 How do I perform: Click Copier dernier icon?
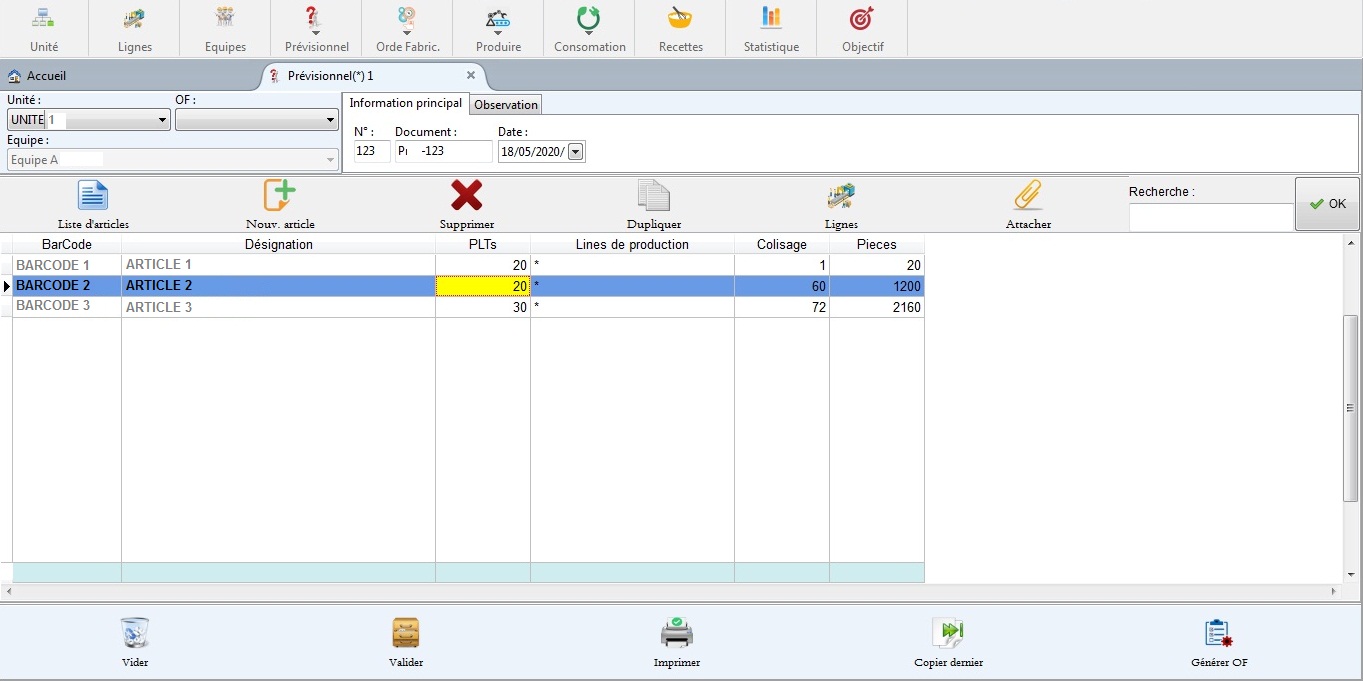(x=948, y=634)
